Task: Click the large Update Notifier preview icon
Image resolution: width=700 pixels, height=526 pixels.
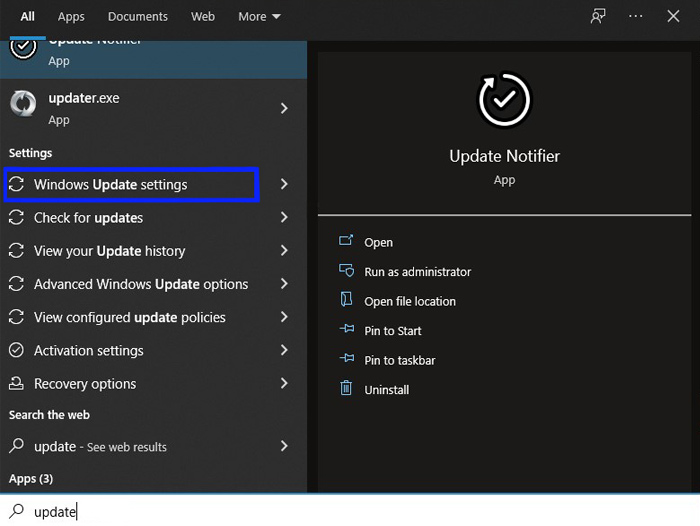Action: pyautogui.click(x=504, y=99)
